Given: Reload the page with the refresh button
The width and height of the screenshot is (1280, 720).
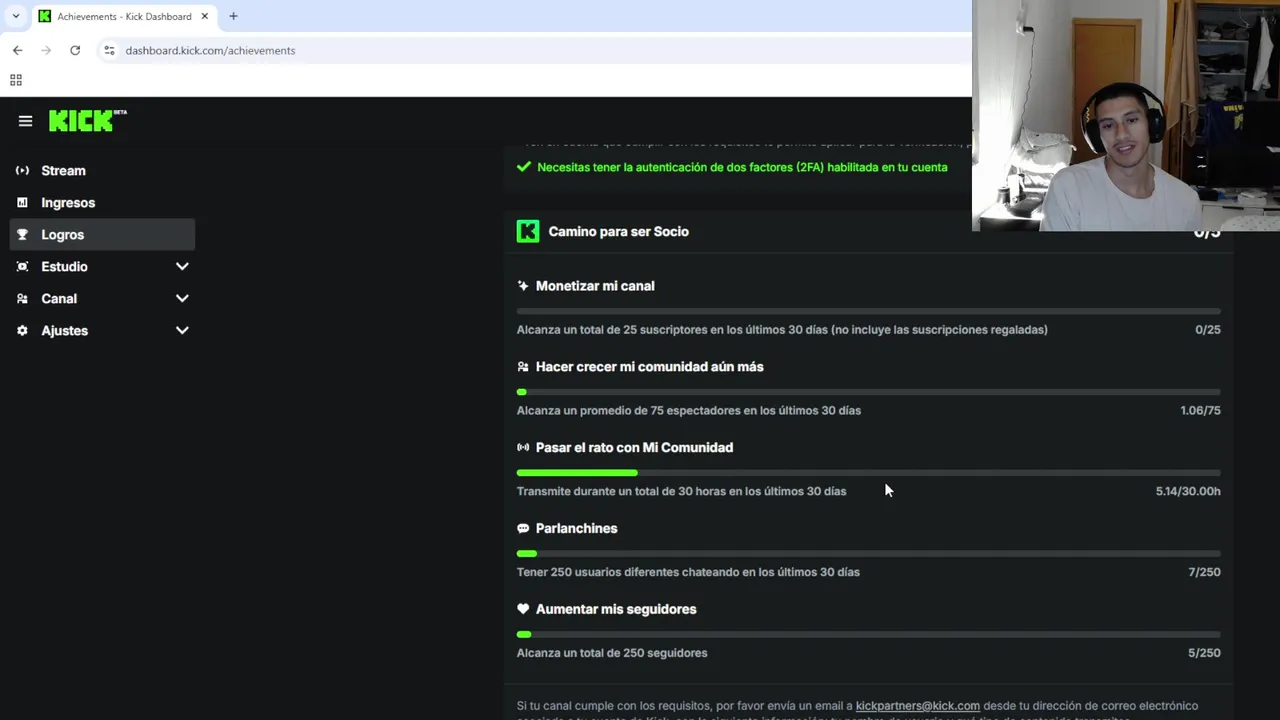Looking at the screenshot, I should pyautogui.click(x=75, y=50).
